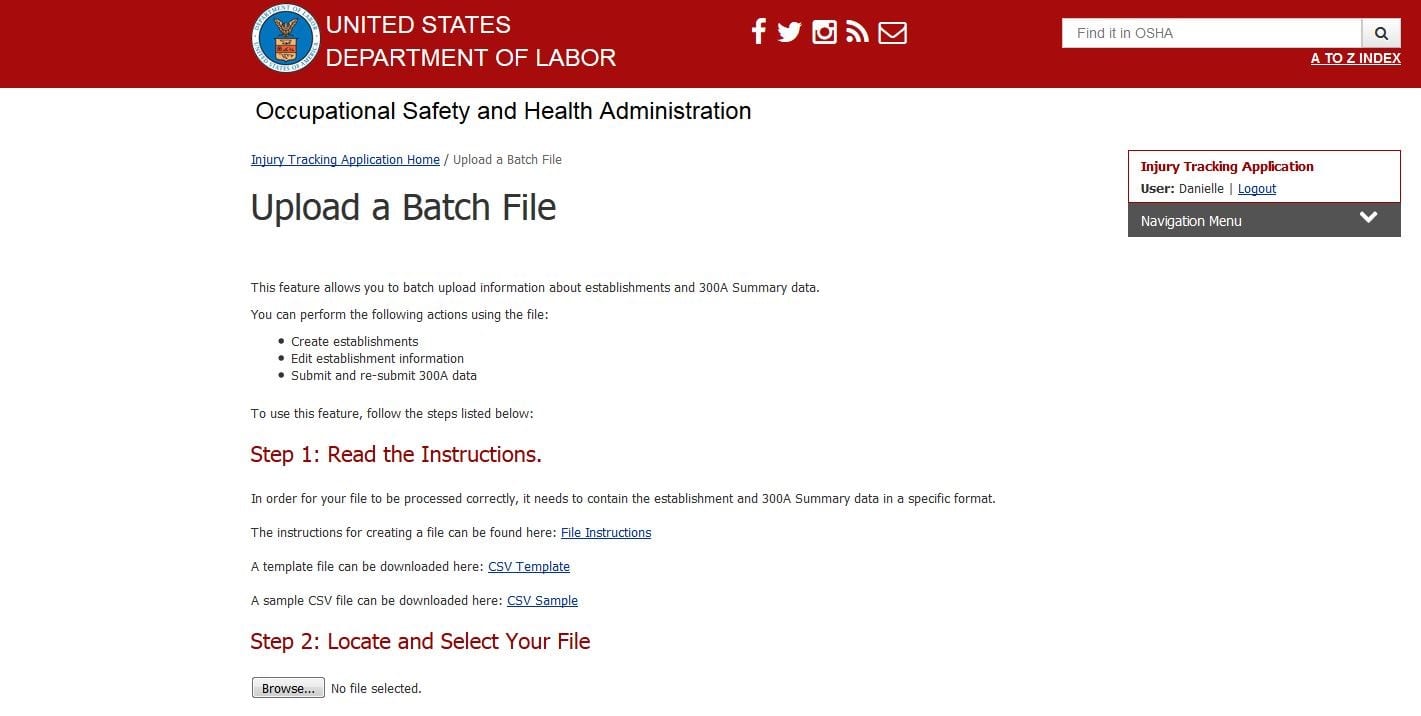1421x716 pixels.
Task: Open the A TO Z INDEX link
Action: click(x=1355, y=58)
